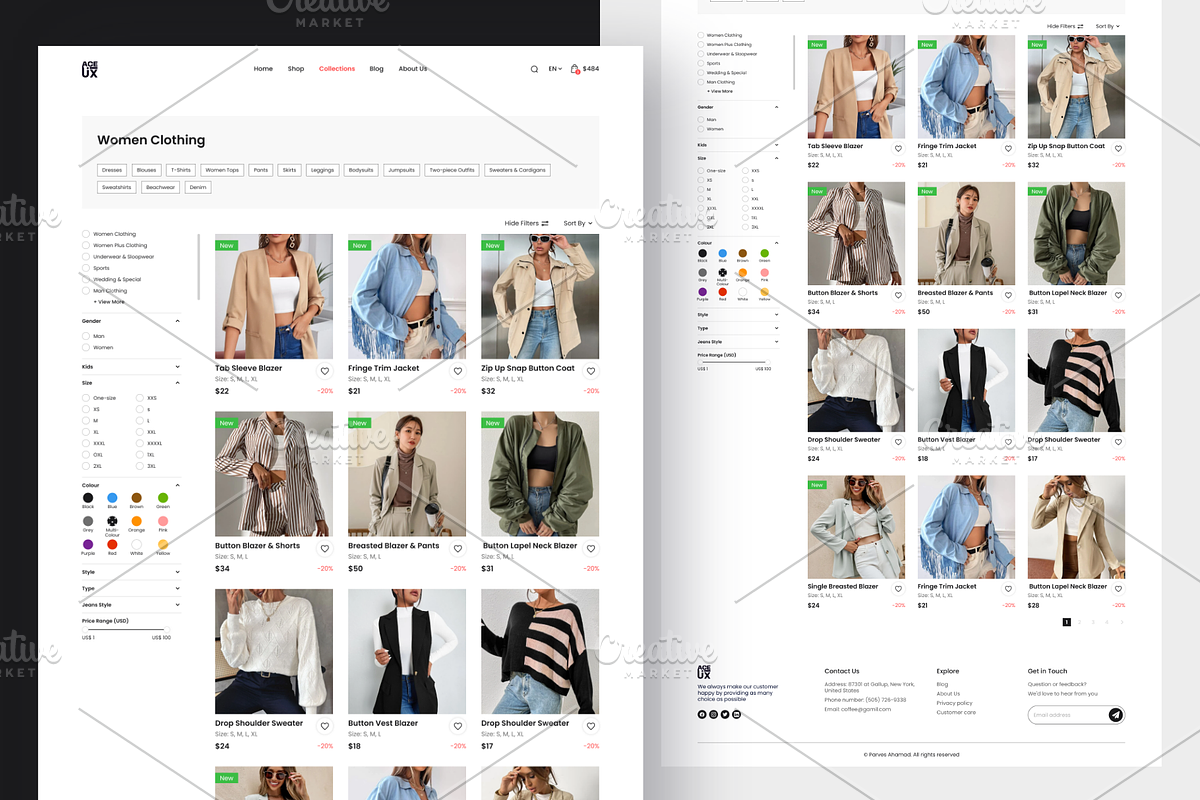Open Blog in the top navigation bar
Viewport: 1200px width, 800px height.
coord(376,69)
